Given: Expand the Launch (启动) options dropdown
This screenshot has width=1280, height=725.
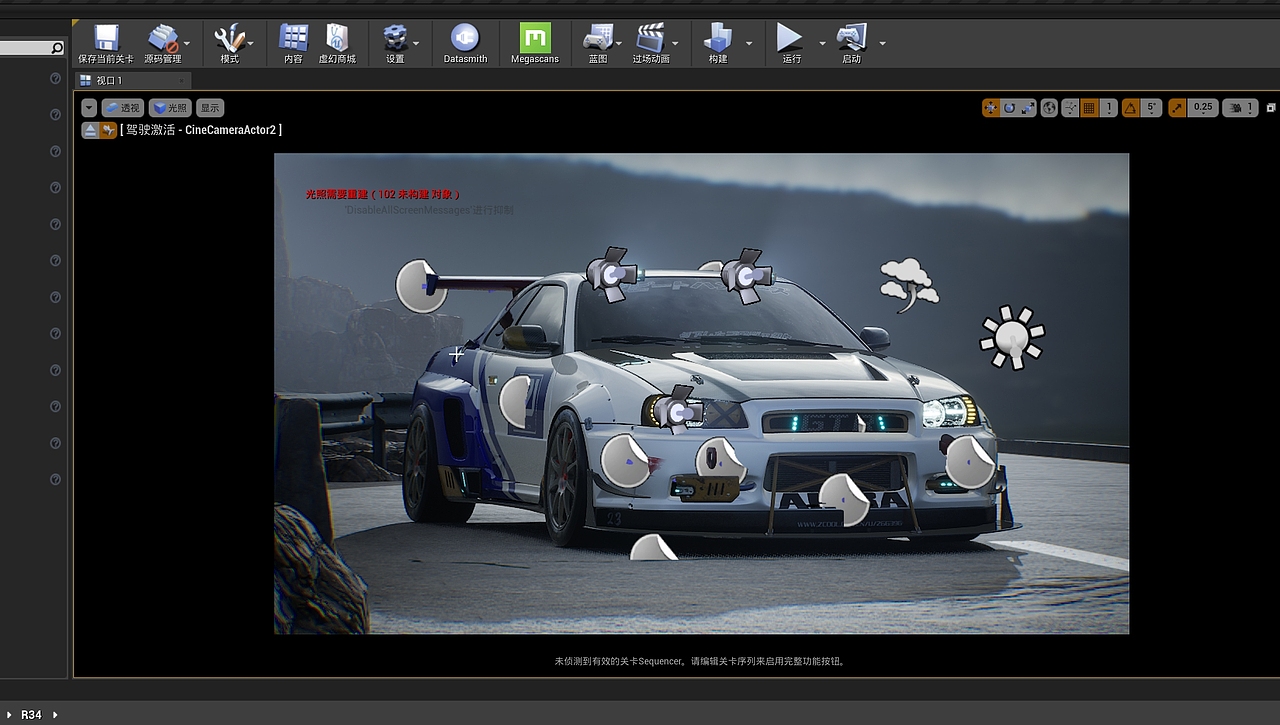Looking at the screenshot, I should (x=882, y=44).
